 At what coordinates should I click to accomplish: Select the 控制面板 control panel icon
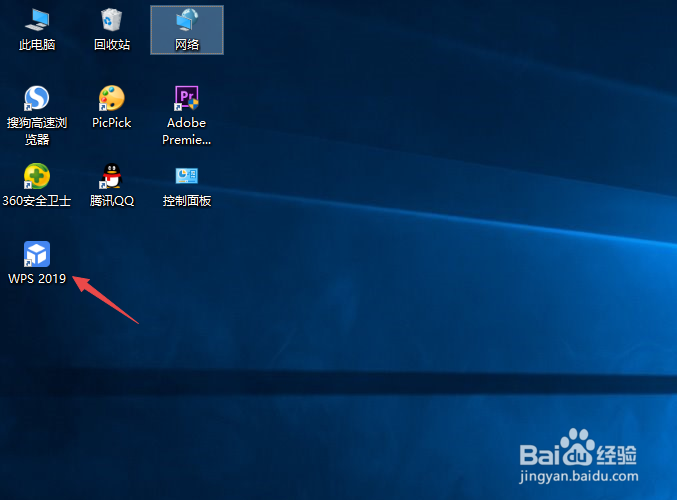187,176
